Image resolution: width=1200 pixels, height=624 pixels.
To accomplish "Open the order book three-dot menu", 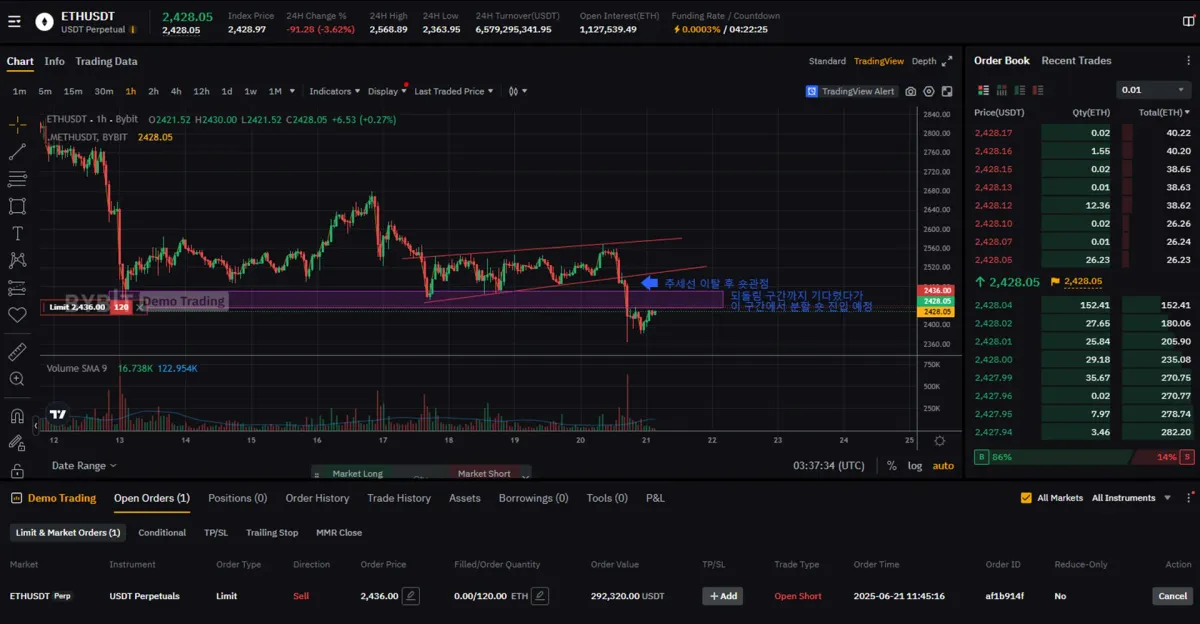I will point(1186,61).
